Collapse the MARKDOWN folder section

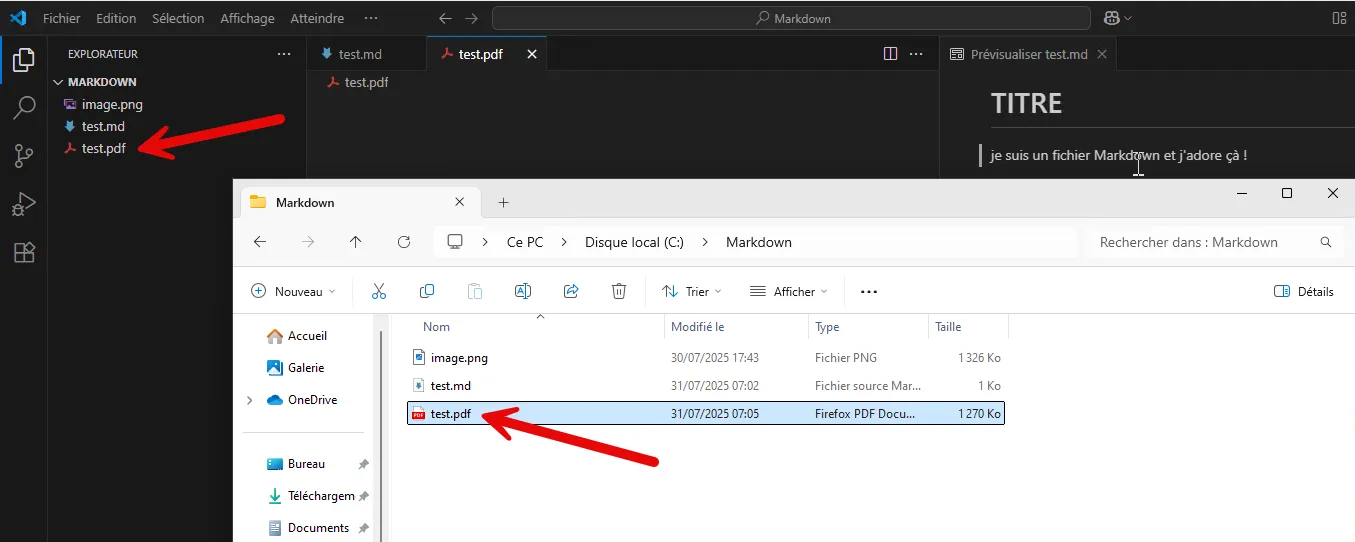coord(58,82)
